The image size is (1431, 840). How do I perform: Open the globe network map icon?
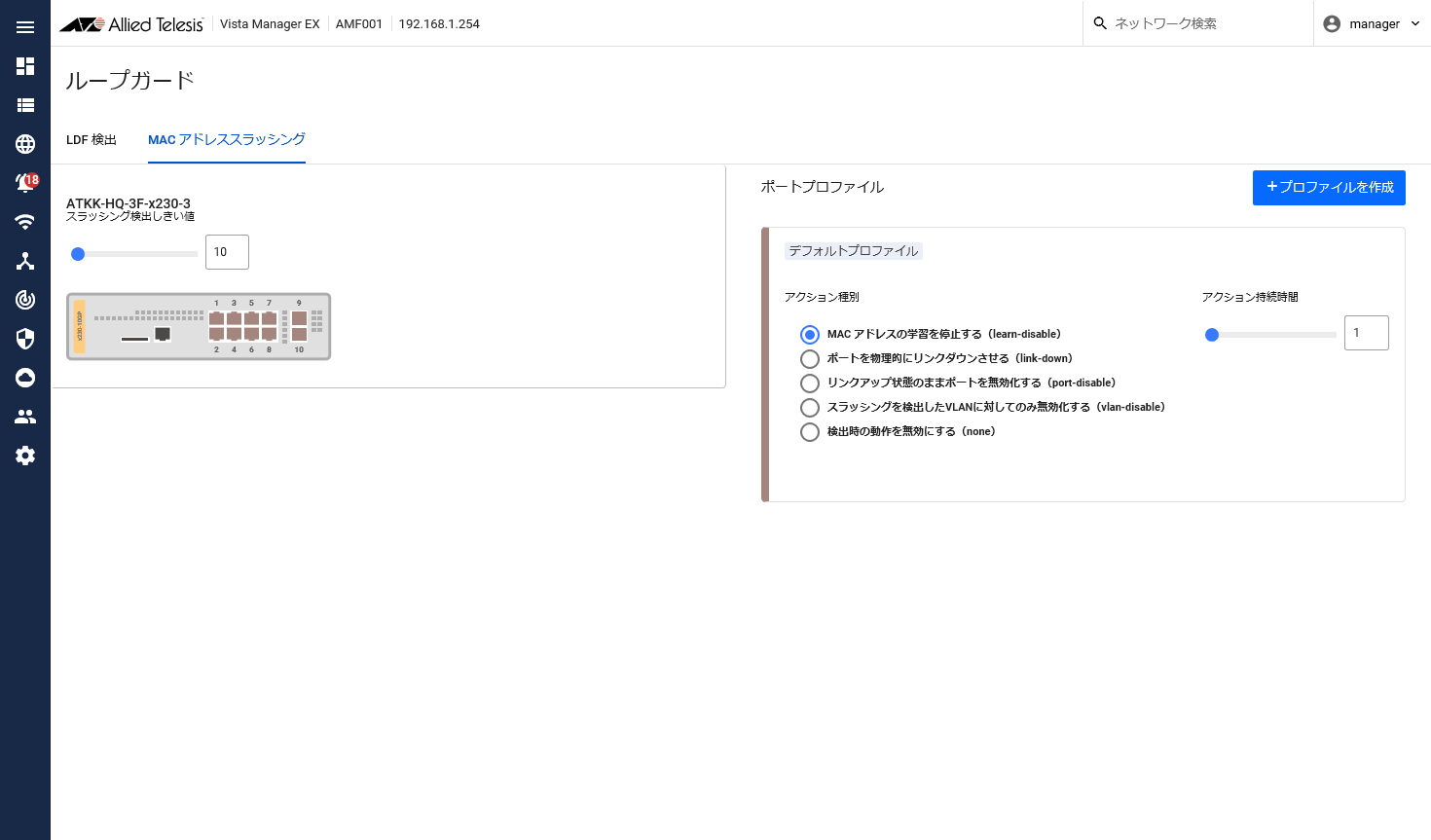[x=25, y=144]
